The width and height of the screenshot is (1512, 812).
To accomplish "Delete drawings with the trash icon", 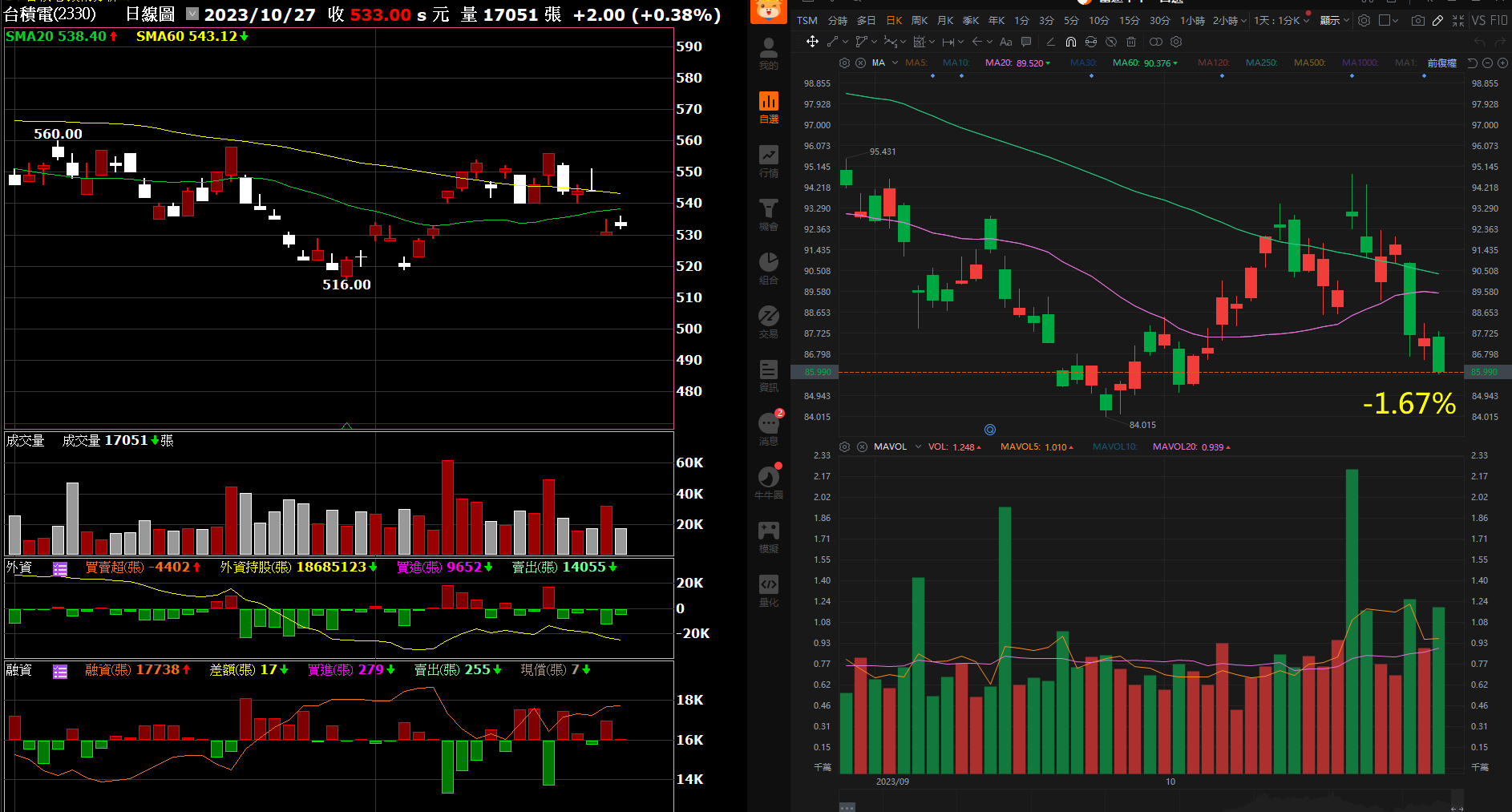I will pos(1131,42).
